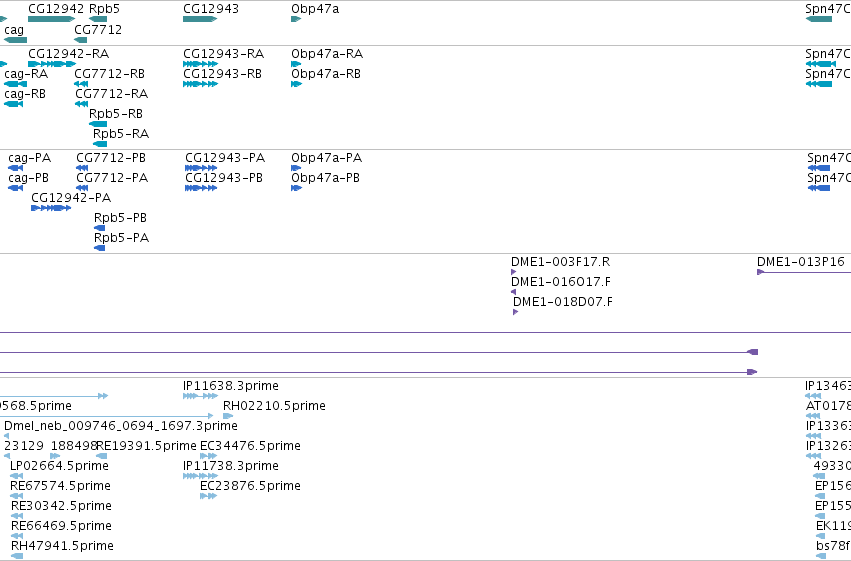Select the cag gene label
The image size is (851, 561).
tap(14, 30)
